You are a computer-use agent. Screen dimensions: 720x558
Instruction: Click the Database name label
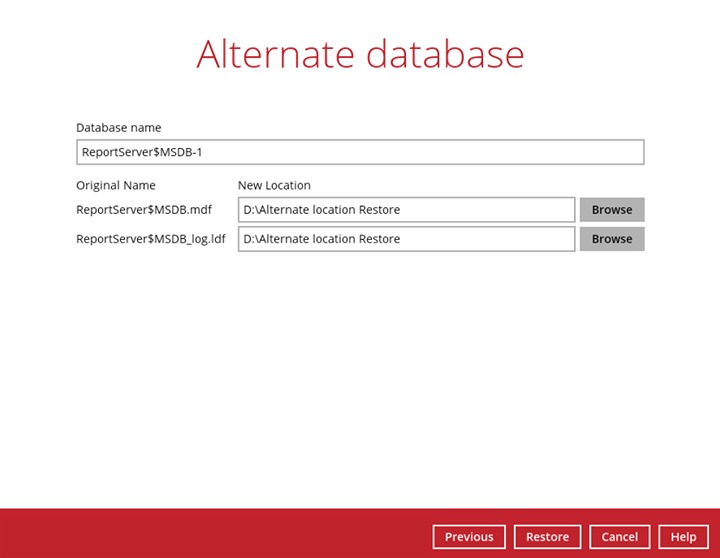pos(118,128)
